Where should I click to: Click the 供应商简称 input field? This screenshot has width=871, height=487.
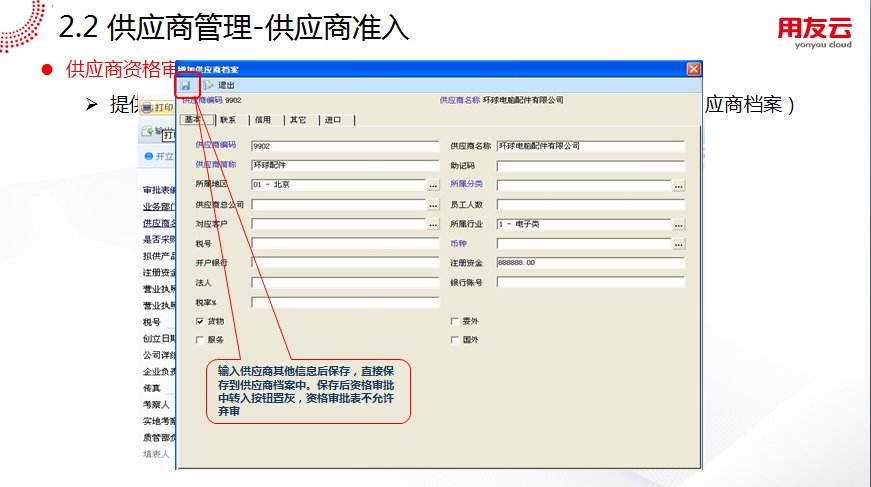pos(345,165)
